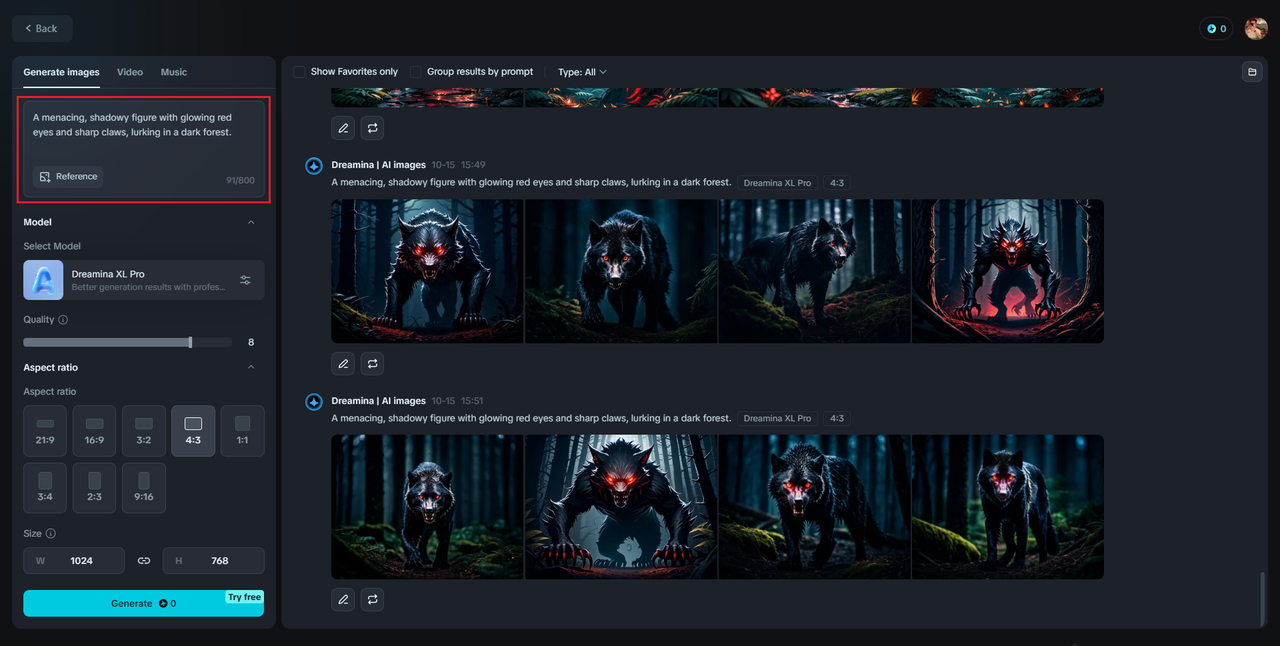1280x646 pixels.
Task: Click the 4:3 tag on 15:49 result
Action: 837,183
